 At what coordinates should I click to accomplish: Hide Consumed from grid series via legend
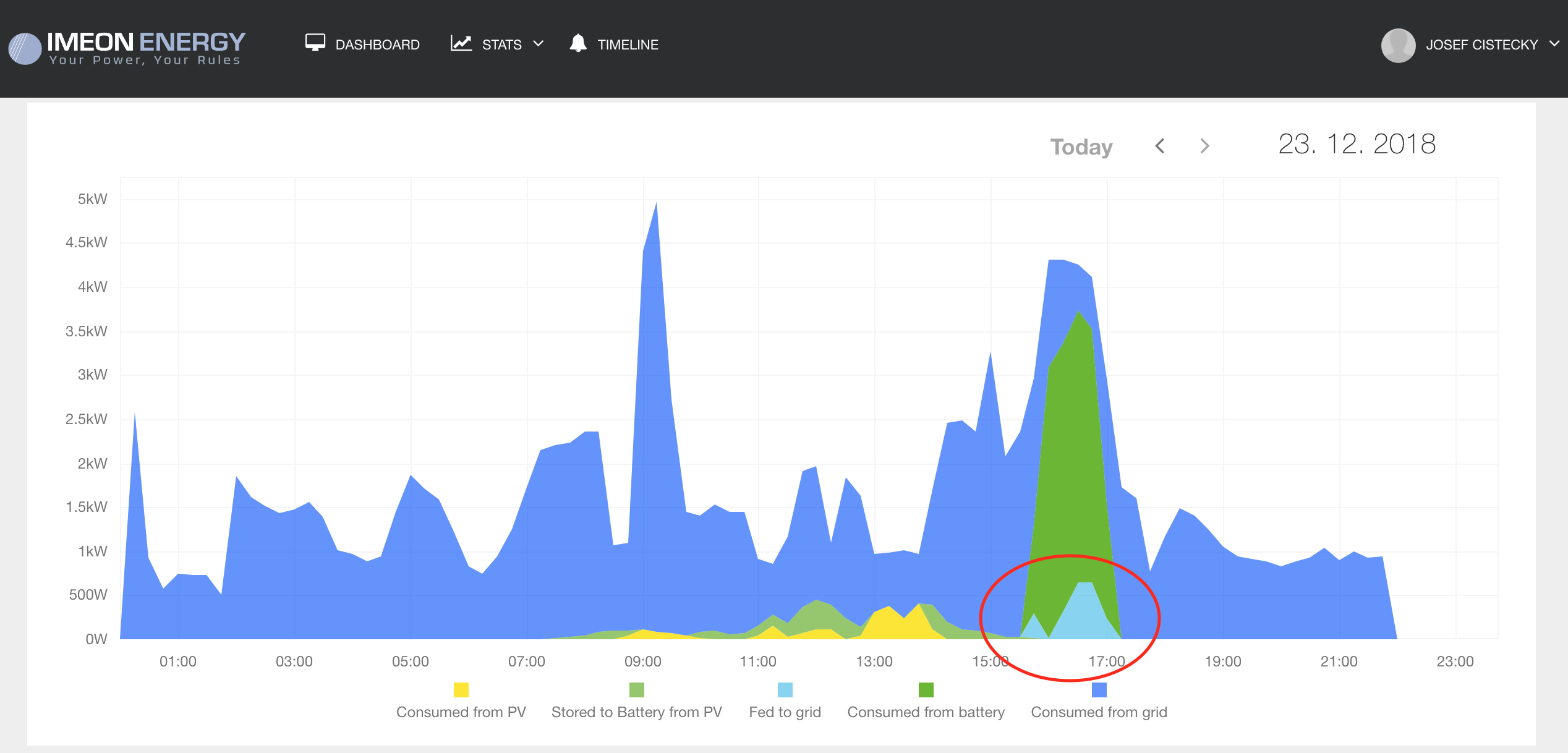1099,712
